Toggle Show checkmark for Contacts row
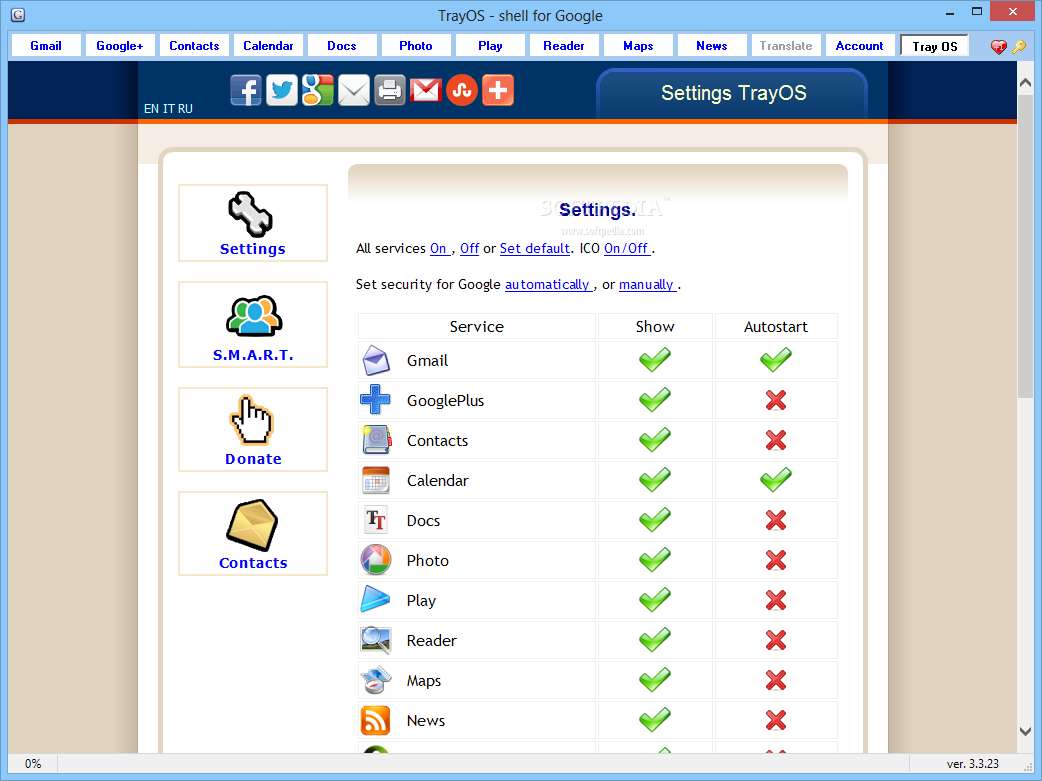Viewport: 1042px width, 781px height. (x=655, y=439)
